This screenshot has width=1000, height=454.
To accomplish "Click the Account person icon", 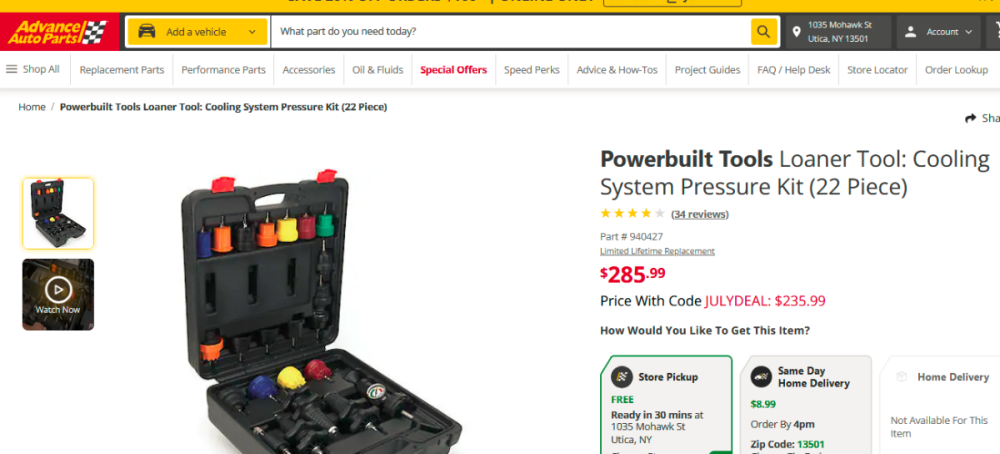I will [910, 32].
